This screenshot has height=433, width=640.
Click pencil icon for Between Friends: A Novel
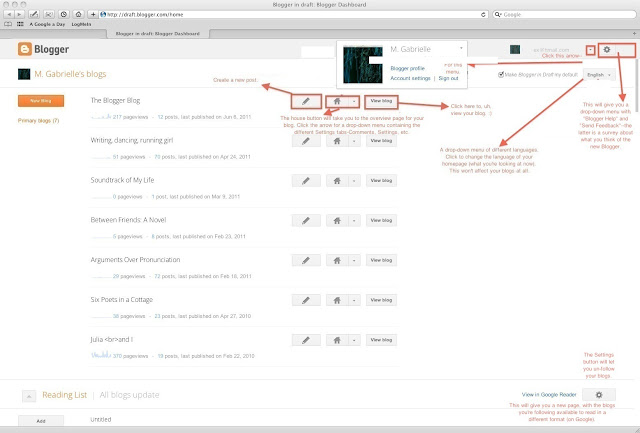coord(306,220)
